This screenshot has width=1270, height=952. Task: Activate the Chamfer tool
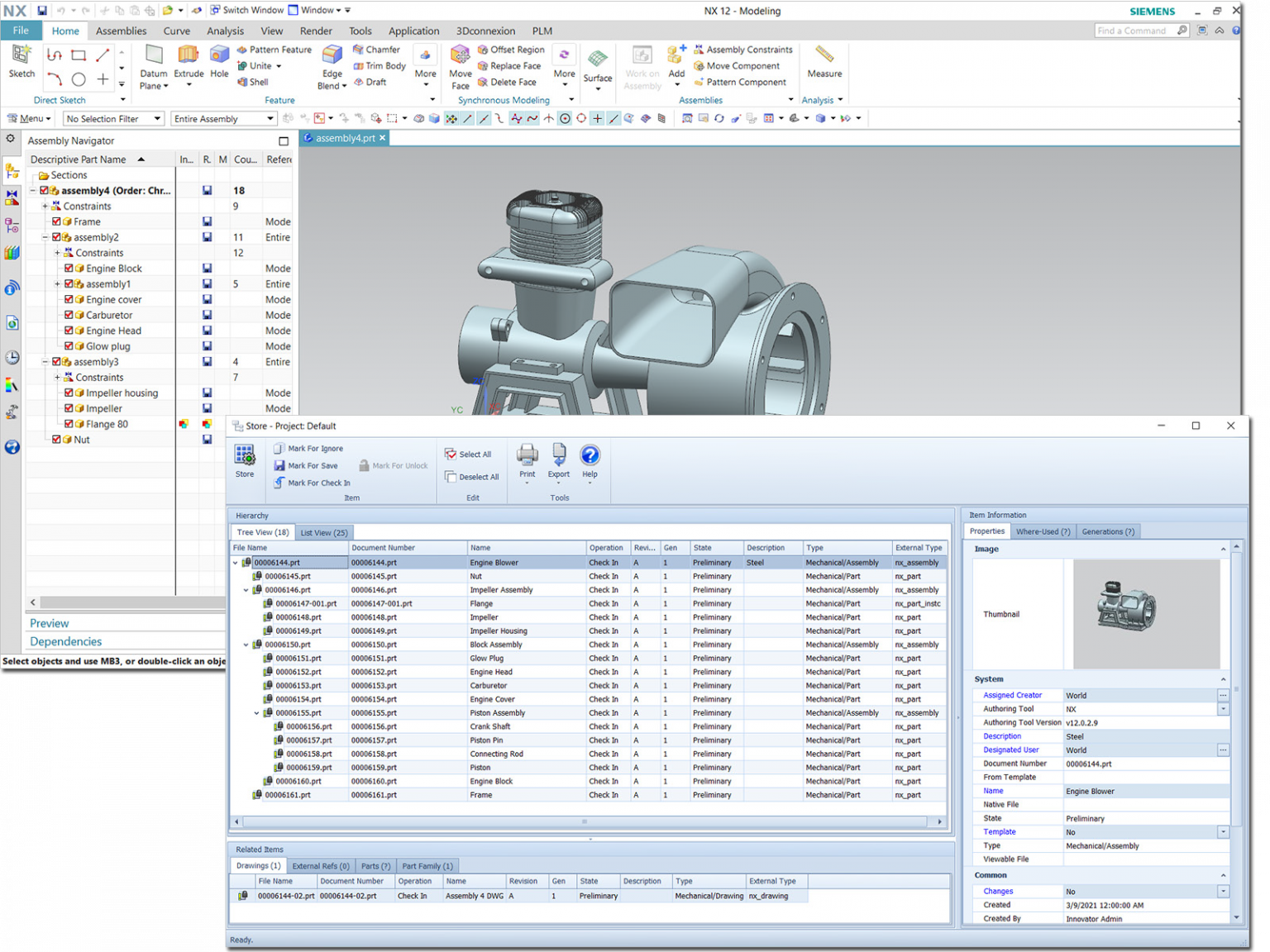pyautogui.click(x=378, y=50)
